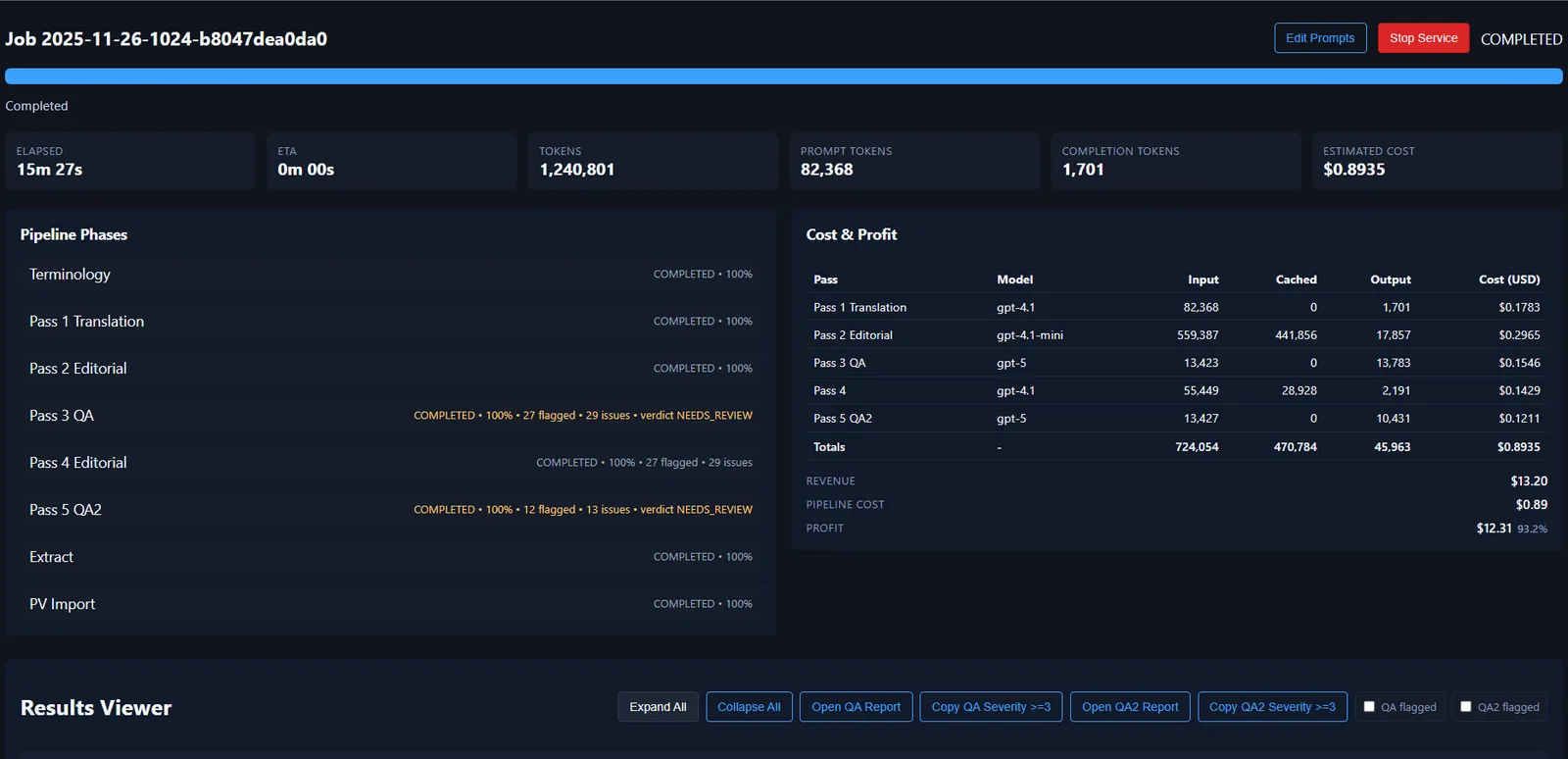Click the Output column header
Screen dimensions: 1568x759
(1391, 279)
